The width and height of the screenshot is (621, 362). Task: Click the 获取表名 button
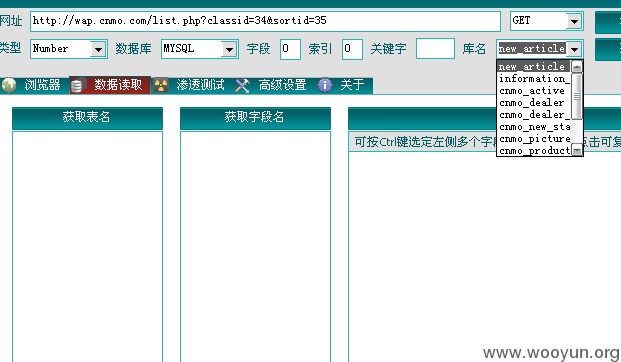click(87, 118)
